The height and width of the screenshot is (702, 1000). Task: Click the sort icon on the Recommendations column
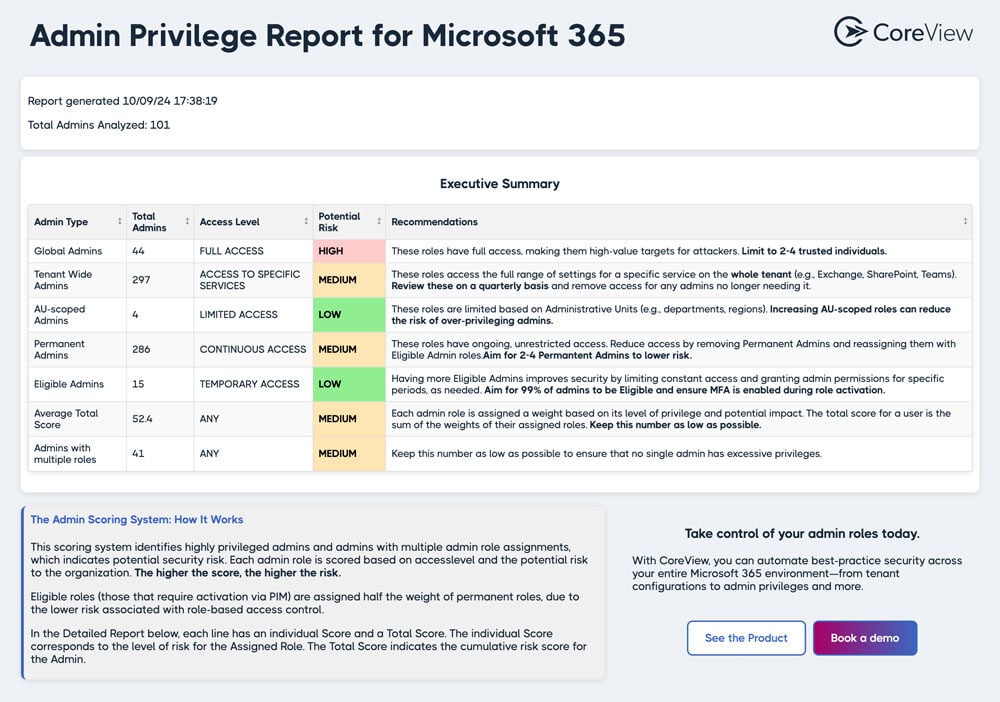[x=964, y=221]
